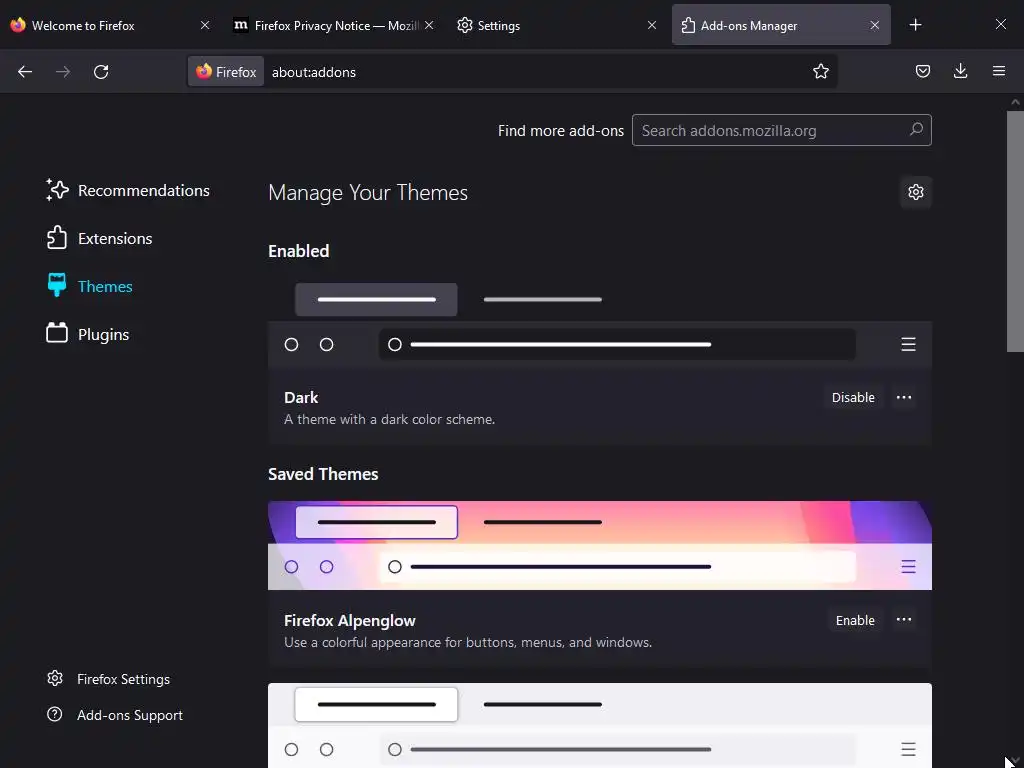
Task: Focus the Search addons.mozilla.org field
Action: tap(782, 130)
